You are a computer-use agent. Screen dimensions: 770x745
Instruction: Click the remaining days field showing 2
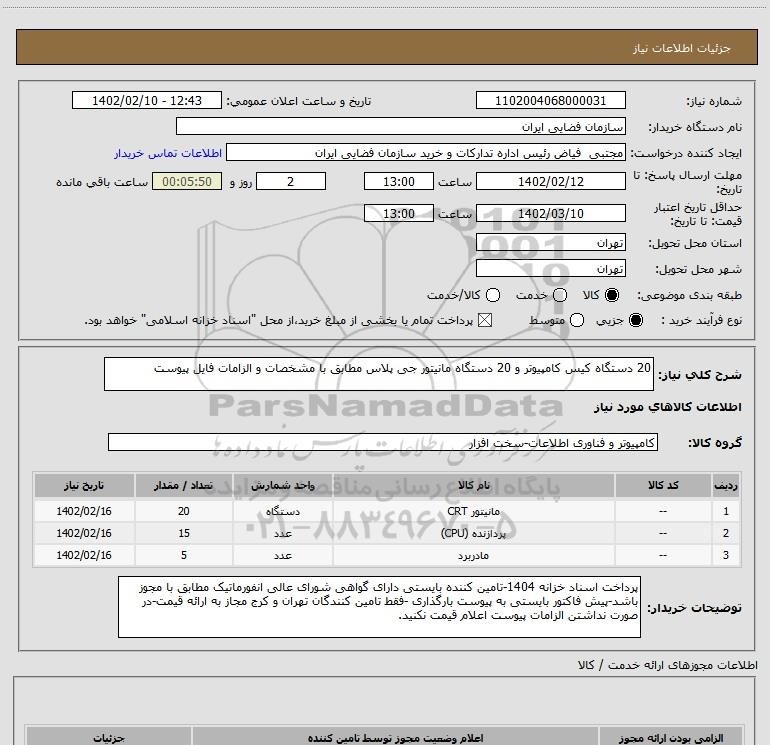point(291,181)
